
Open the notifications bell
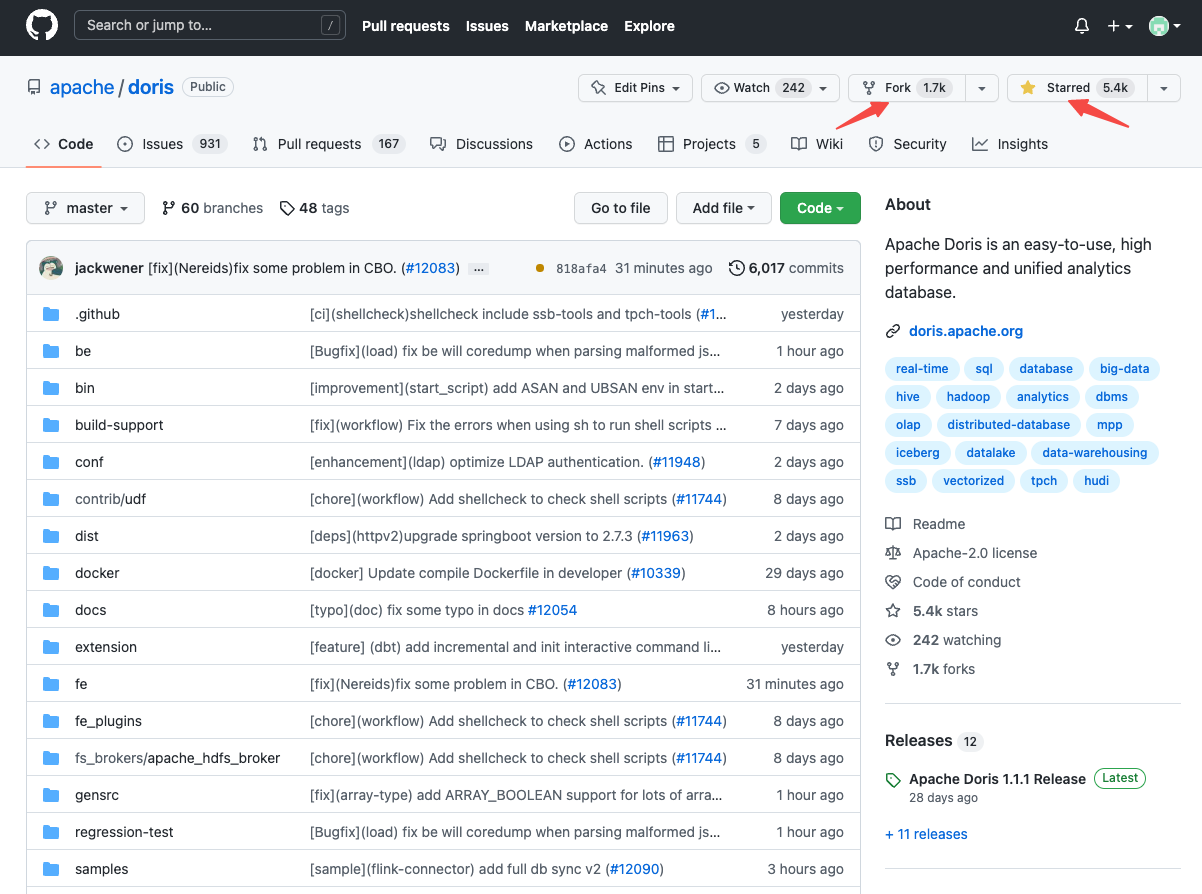1081,27
